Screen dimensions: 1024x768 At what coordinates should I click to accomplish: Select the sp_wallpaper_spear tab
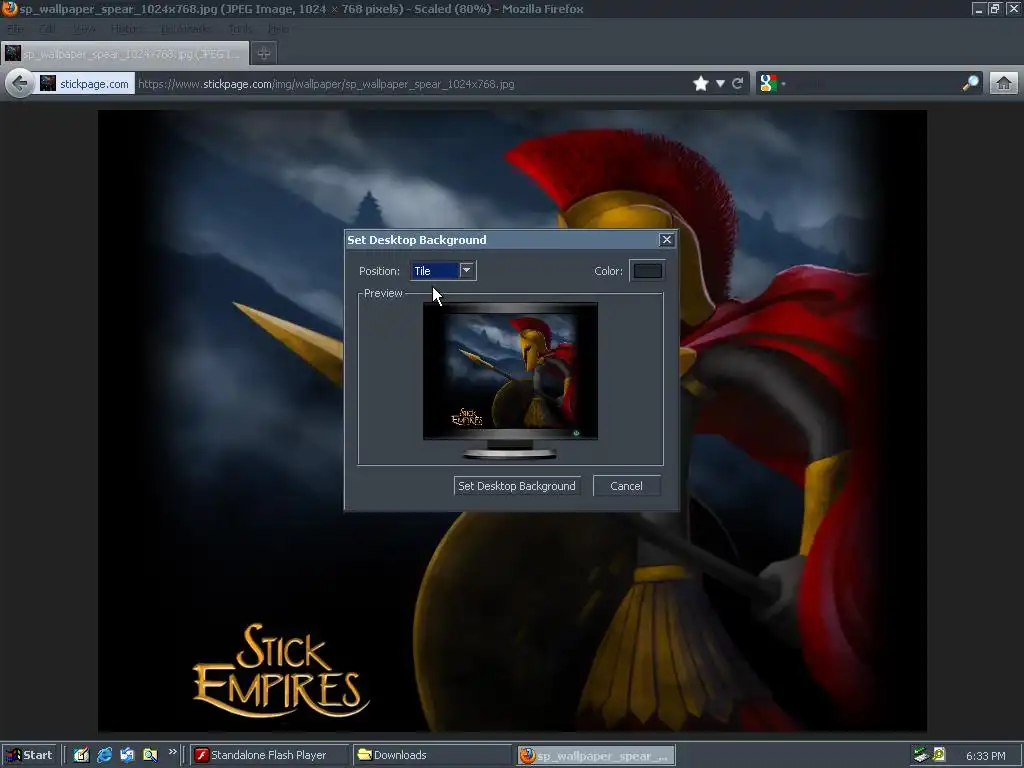(x=125, y=54)
